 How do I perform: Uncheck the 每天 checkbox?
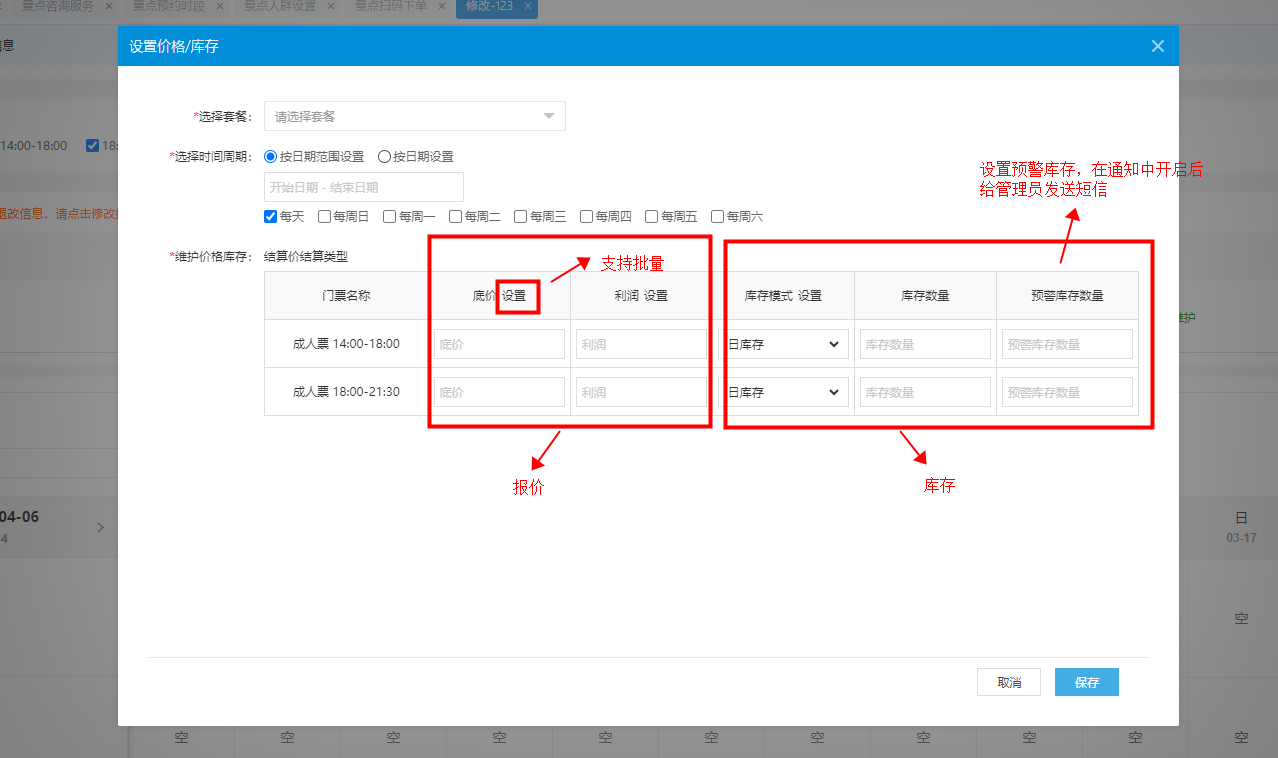point(270,216)
